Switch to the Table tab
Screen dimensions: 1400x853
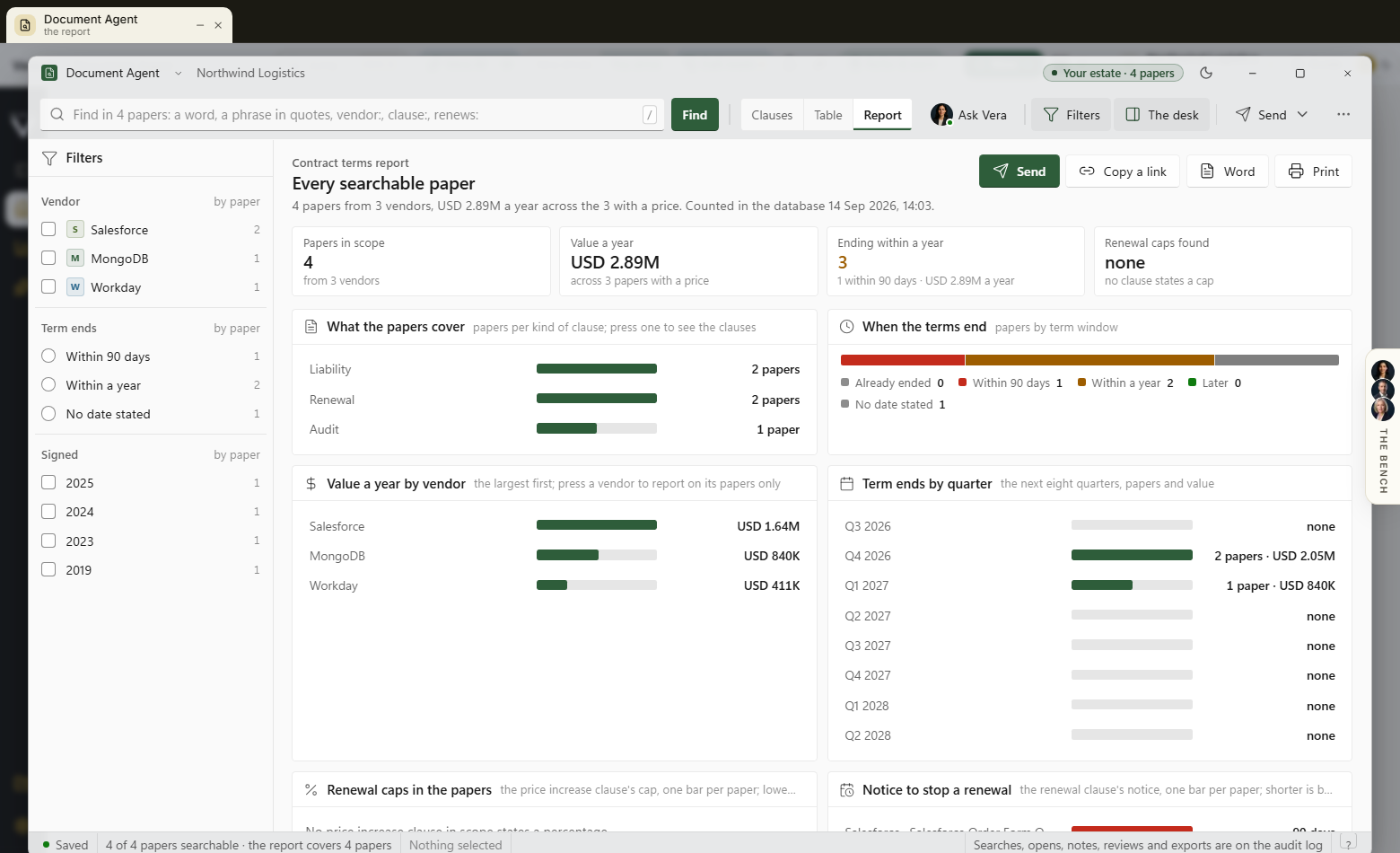[827, 115]
